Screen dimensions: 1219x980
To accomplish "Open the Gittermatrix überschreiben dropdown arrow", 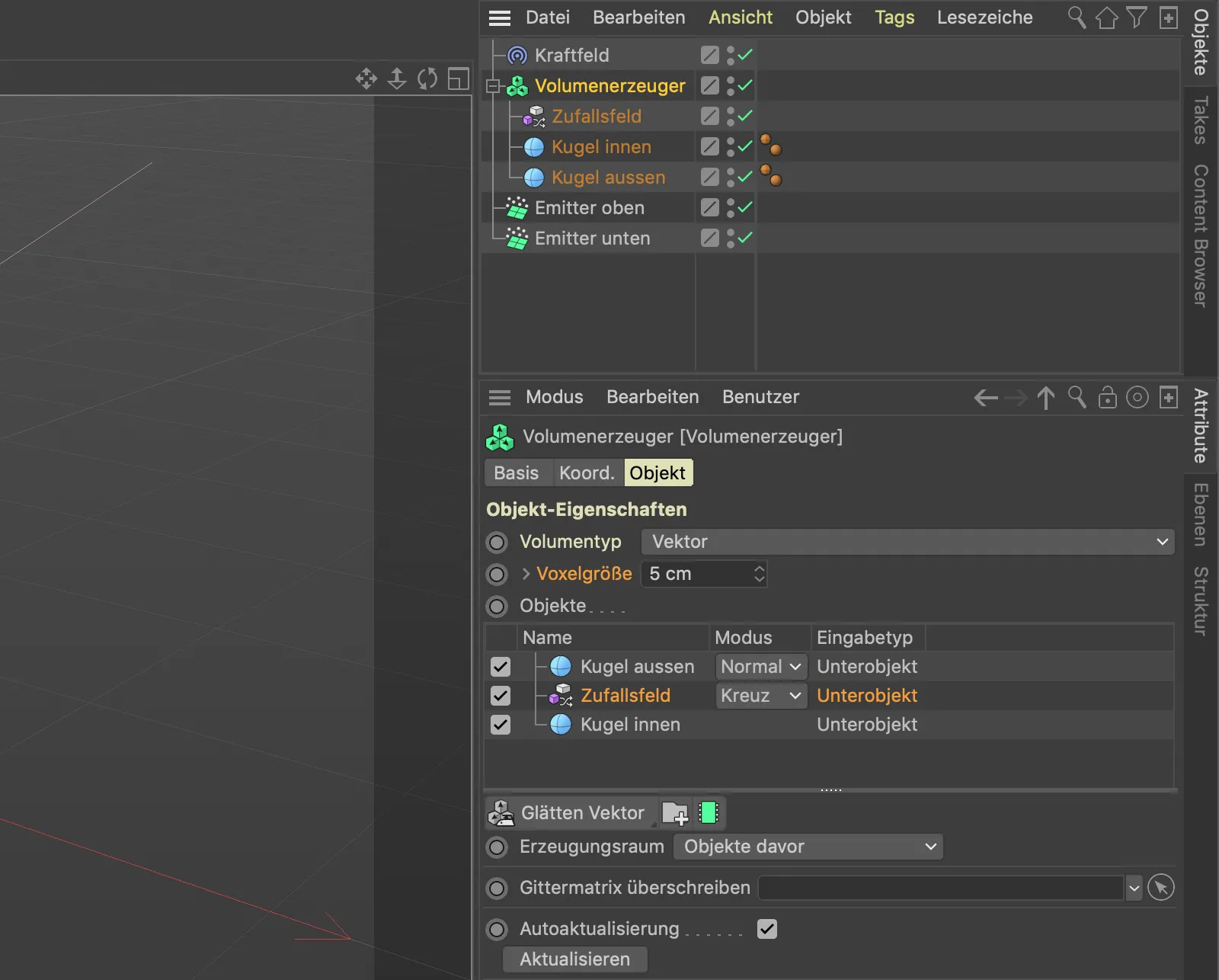I will [x=1134, y=888].
